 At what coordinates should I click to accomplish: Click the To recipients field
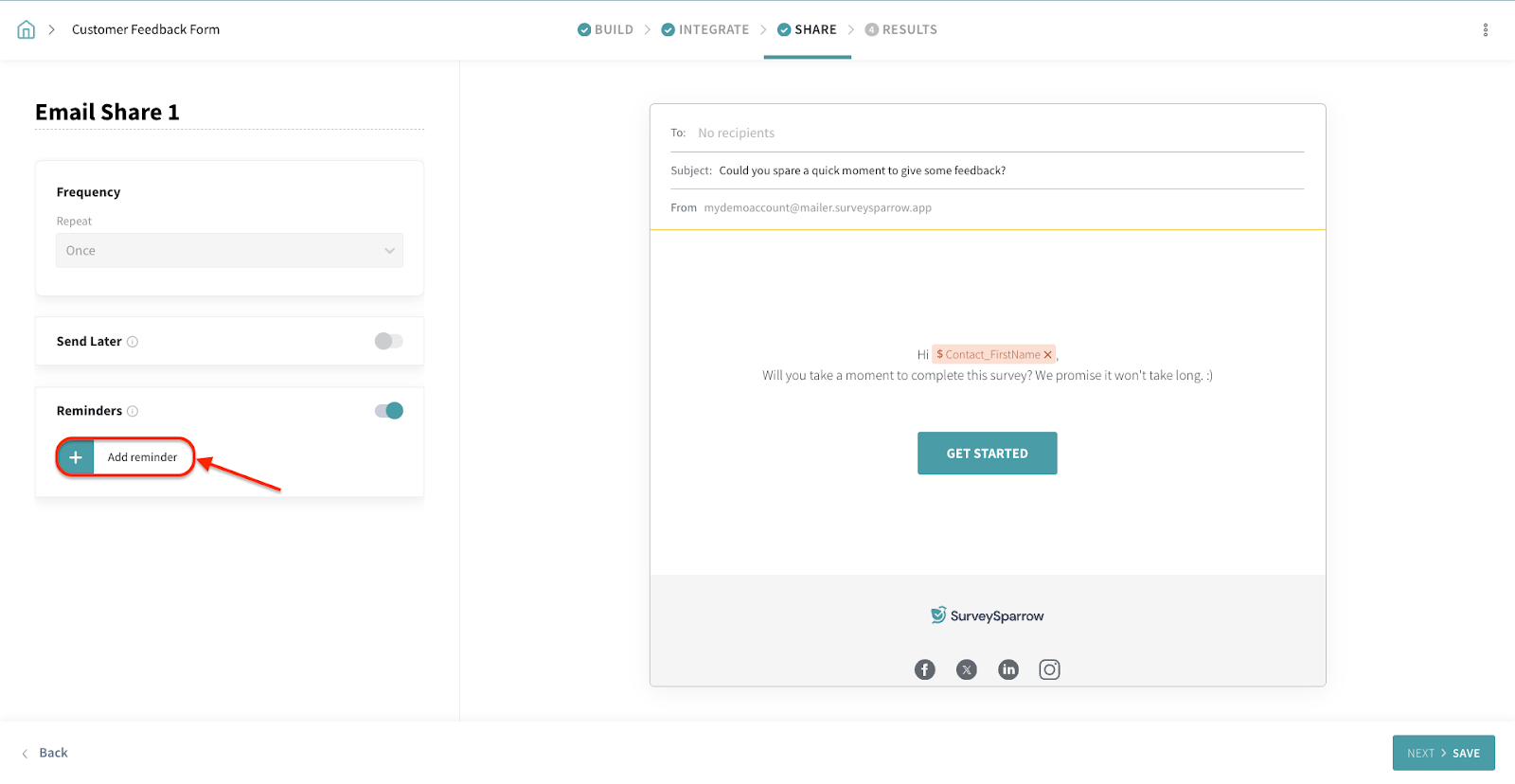click(x=994, y=134)
